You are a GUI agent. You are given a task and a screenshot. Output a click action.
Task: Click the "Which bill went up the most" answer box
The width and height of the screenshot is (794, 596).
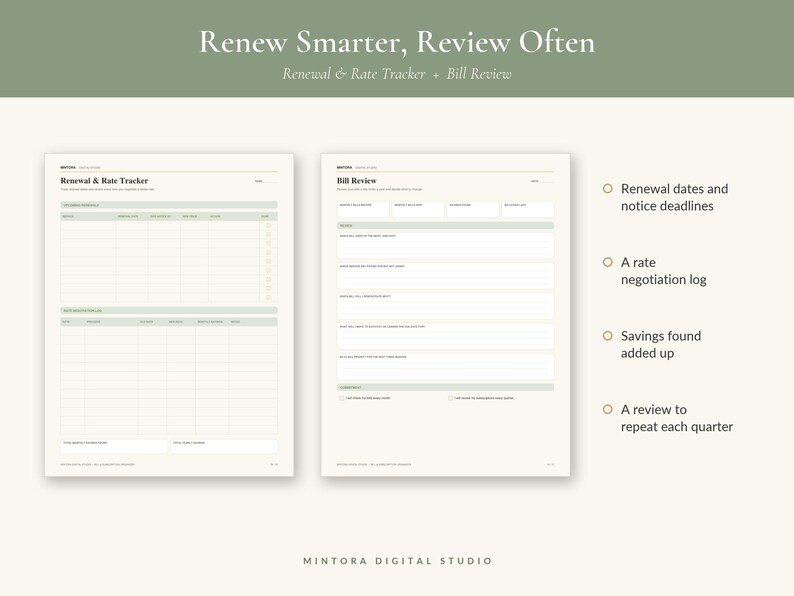(x=446, y=246)
